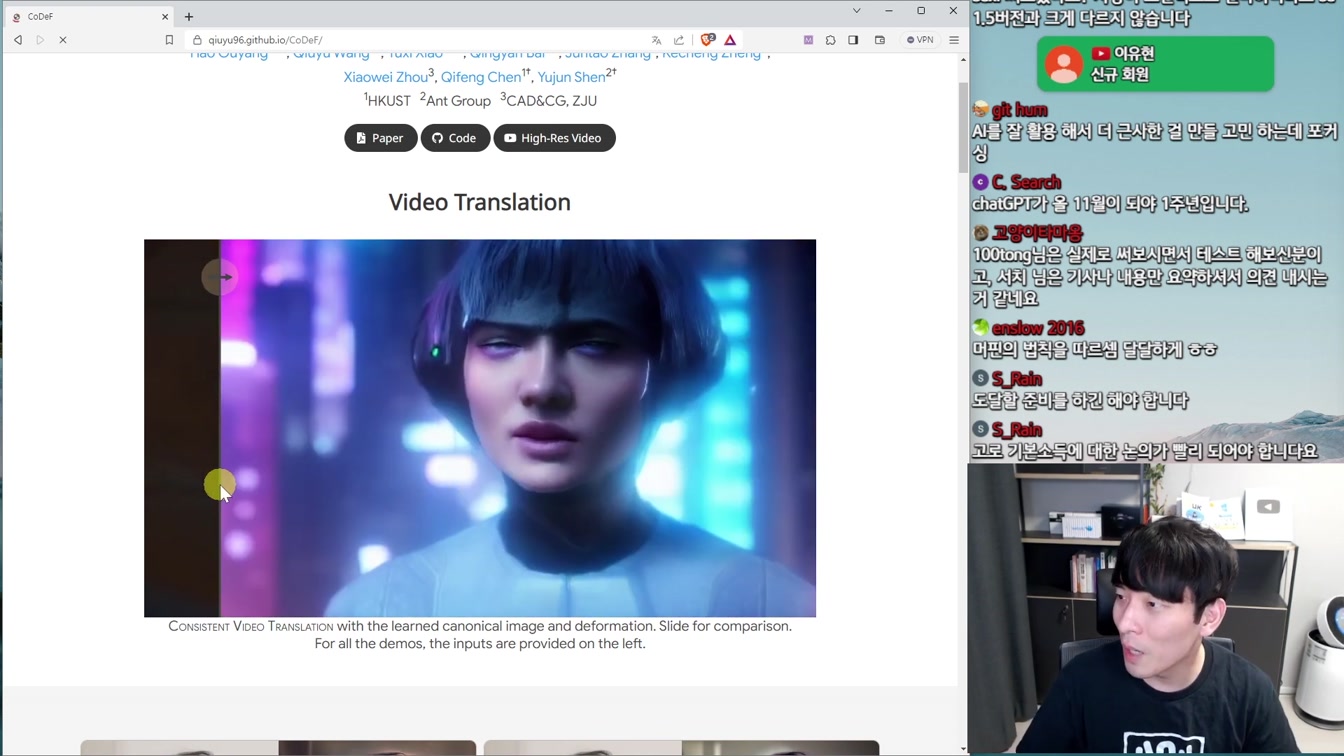Image resolution: width=1344 pixels, height=756 pixels.
Task: Open the VPN button
Action: click(x=920, y=40)
